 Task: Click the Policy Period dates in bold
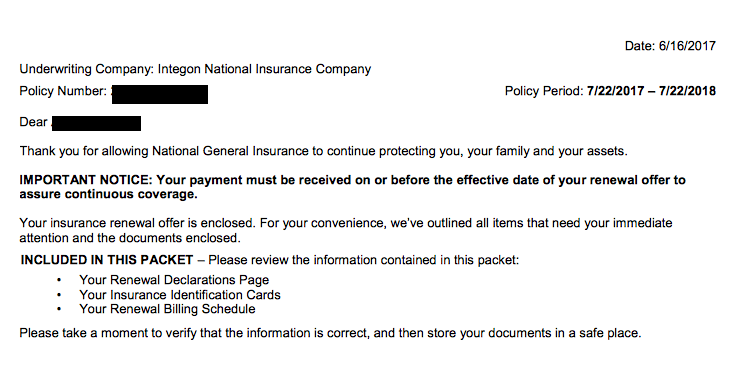tap(651, 91)
